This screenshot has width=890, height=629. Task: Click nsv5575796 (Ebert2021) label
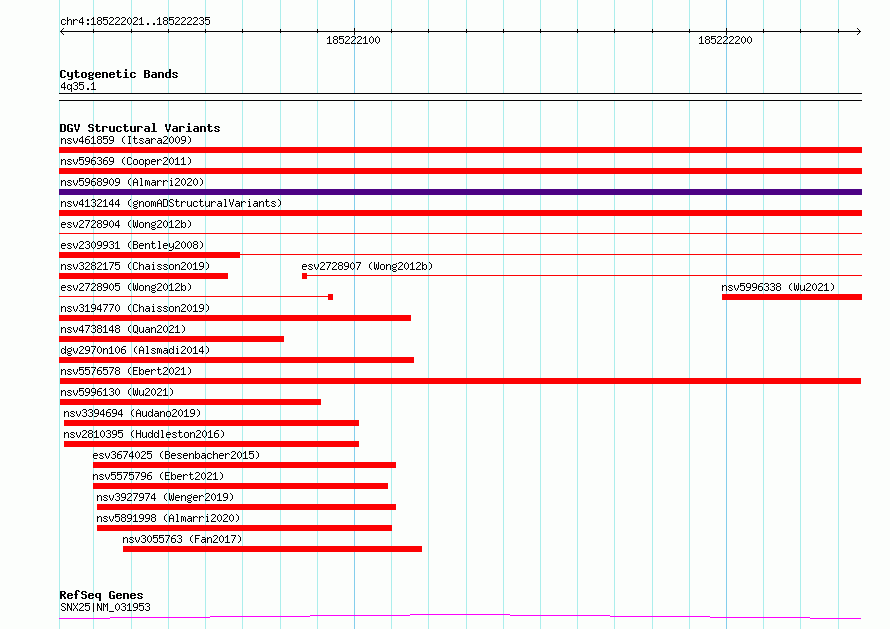[158, 476]
